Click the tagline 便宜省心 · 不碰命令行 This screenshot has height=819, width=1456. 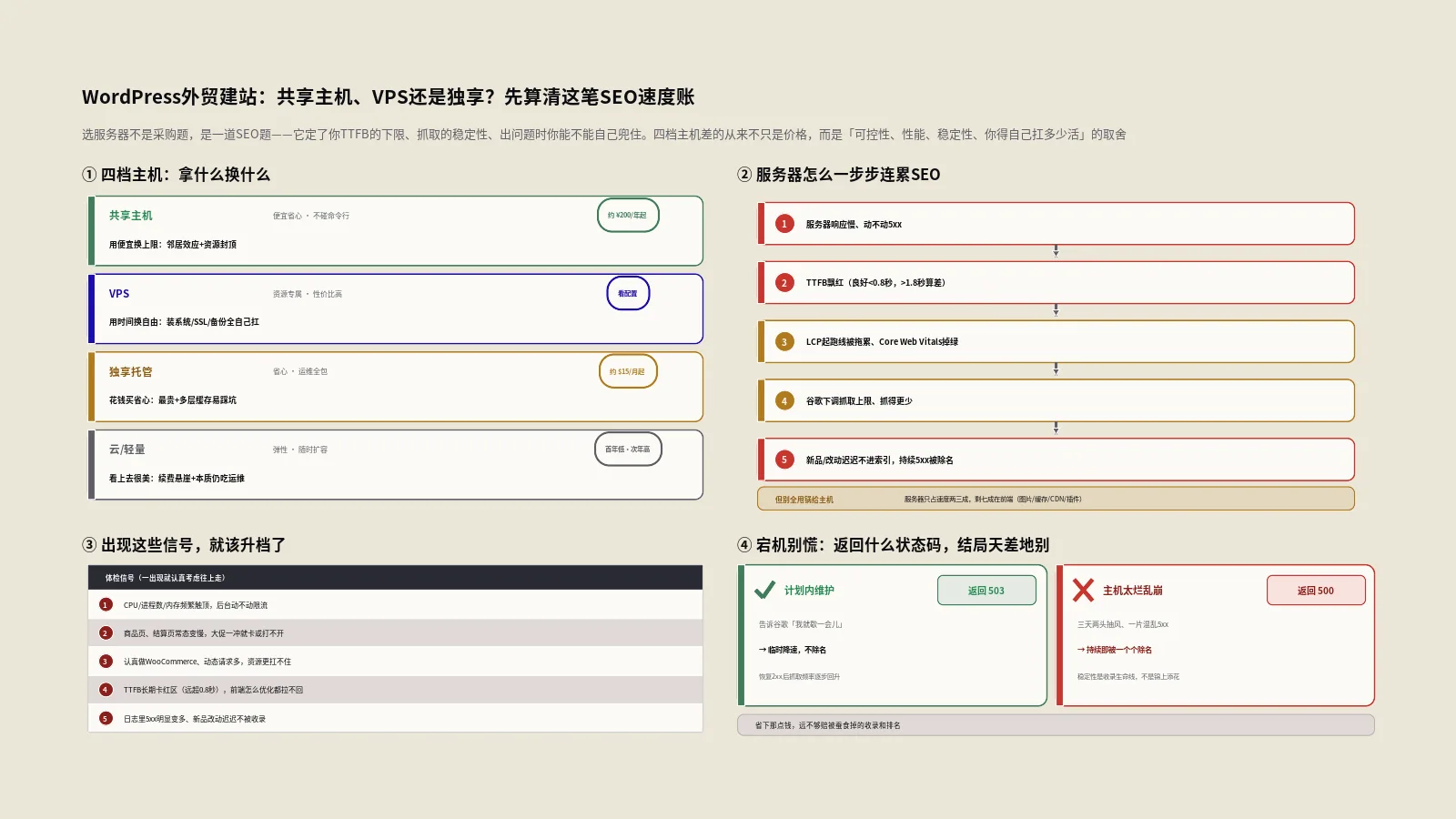coord(311,216)
